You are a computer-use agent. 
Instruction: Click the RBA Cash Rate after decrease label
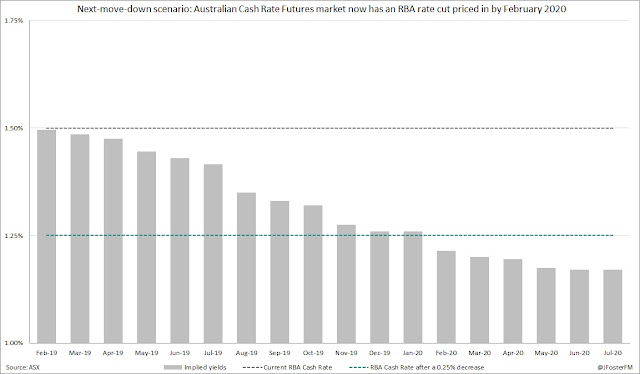coord(427,367)
